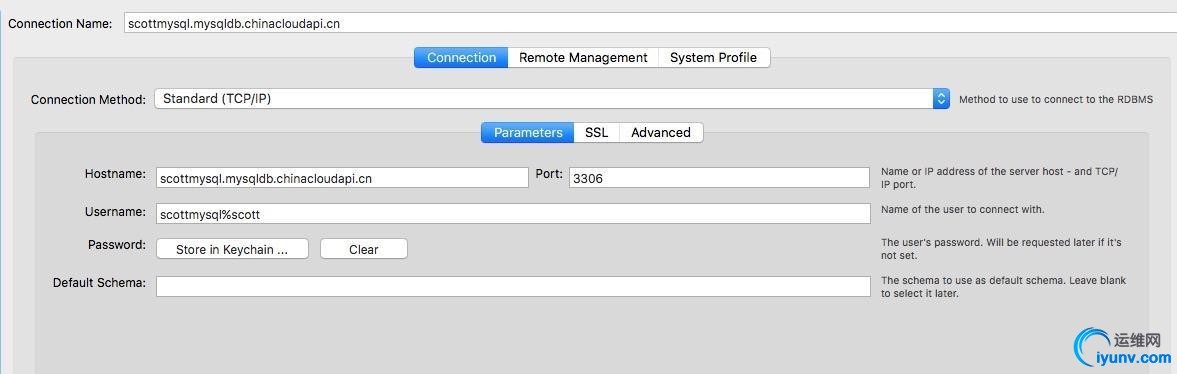Click the Connection Method label
This screenshot has height=374, width=1177.
pos(89,99)
